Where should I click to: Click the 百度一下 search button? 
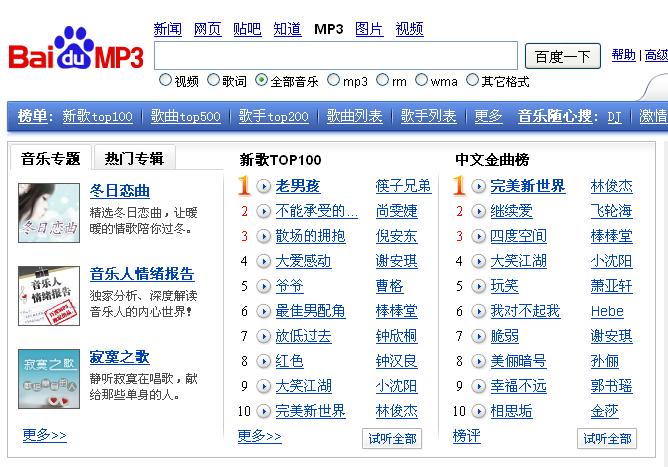click(563, 56)
